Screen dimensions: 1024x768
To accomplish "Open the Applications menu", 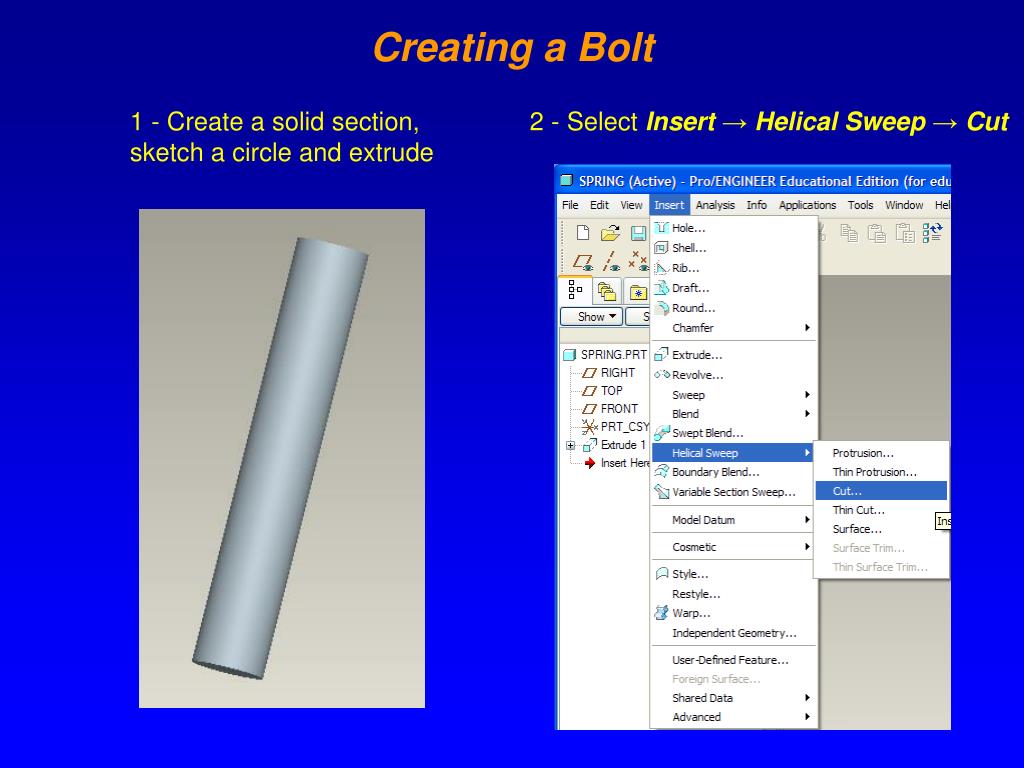I will tap(807, 205).
